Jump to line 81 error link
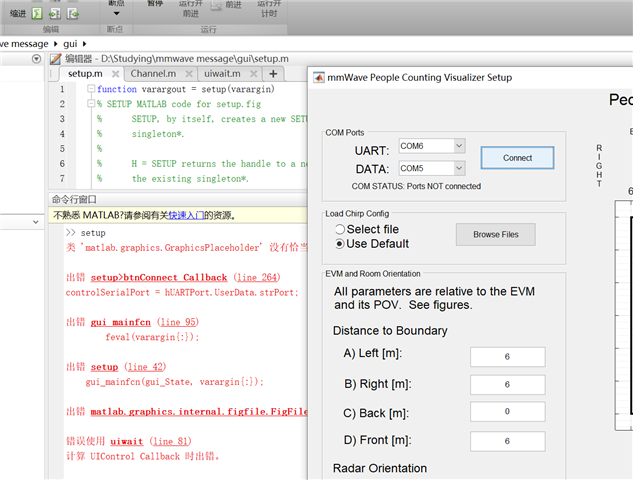 (x=170, y=441)
